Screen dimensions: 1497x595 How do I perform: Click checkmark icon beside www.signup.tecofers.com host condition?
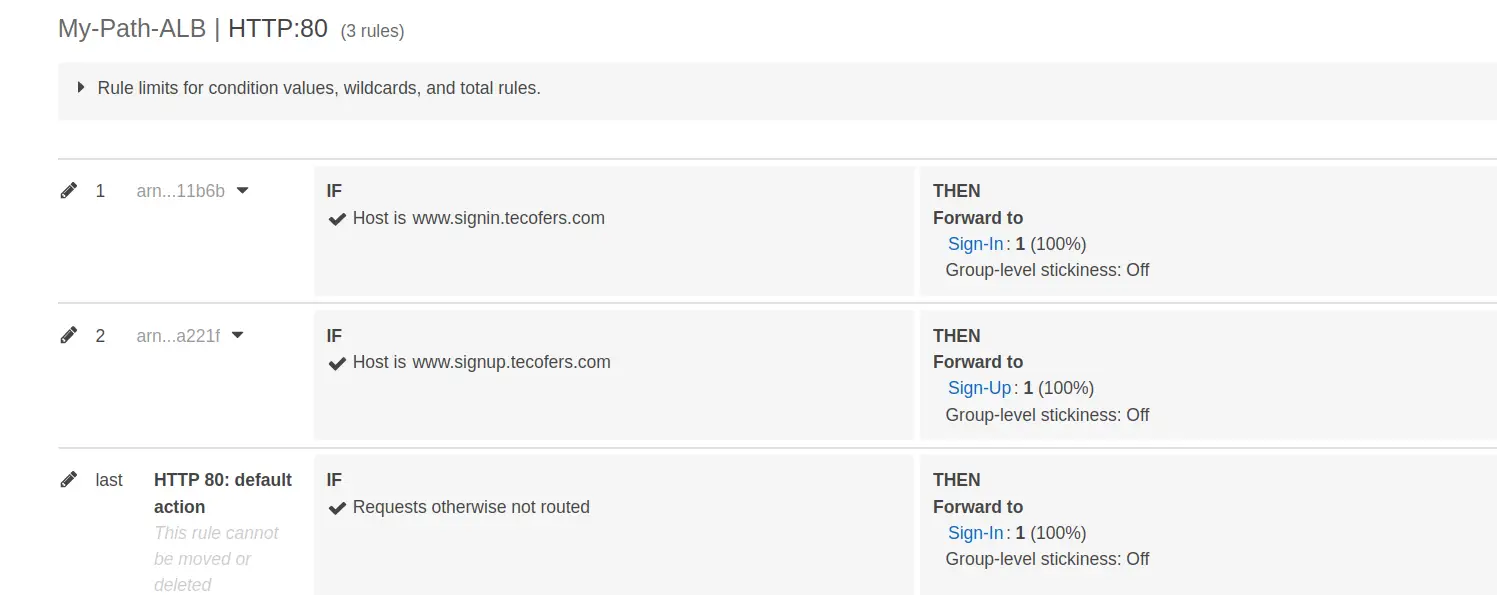point(337,362)
